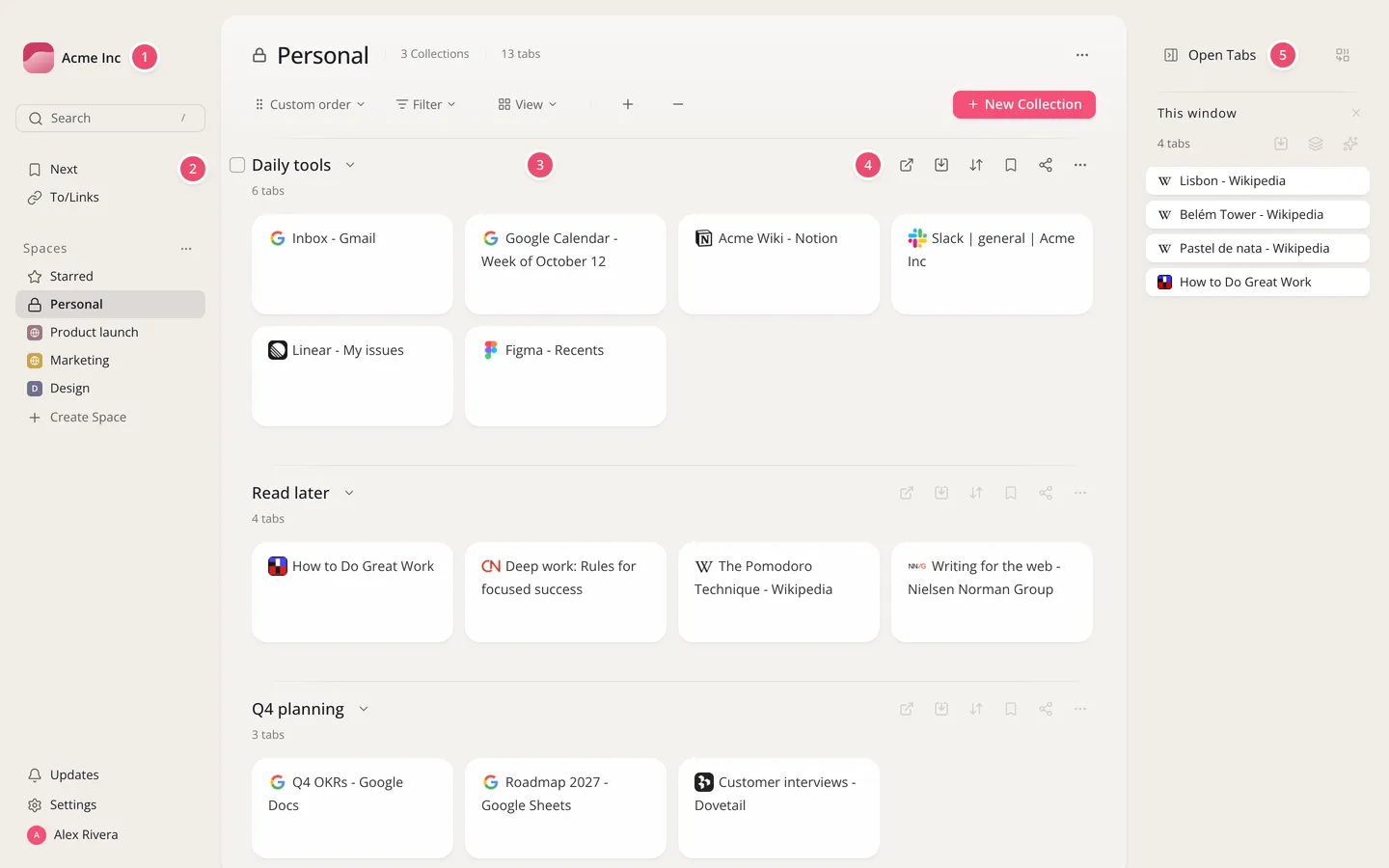The height and width of the screenshot is (868, 1389).
Task: Open more options for Q4 planning
Action: point(1080,709)
